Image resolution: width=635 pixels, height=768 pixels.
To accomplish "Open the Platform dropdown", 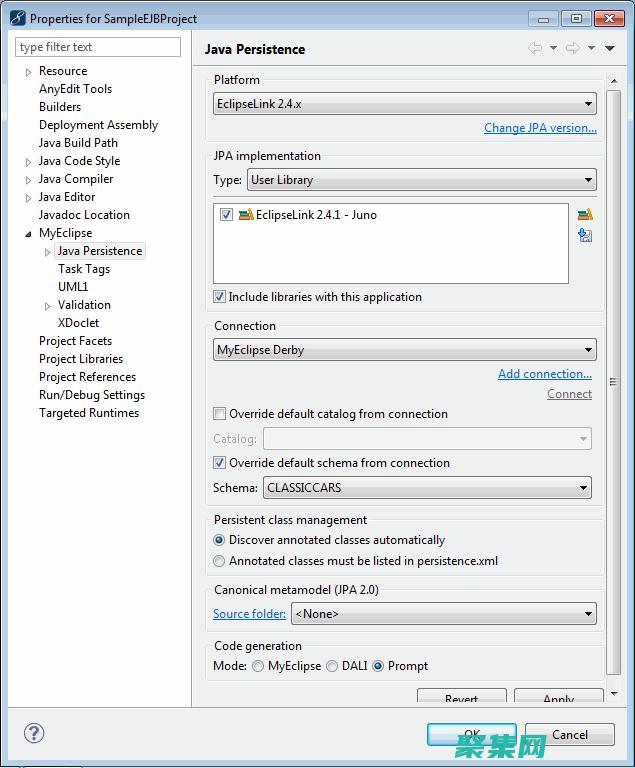I will pyautogui.click(x=405, y=103).
